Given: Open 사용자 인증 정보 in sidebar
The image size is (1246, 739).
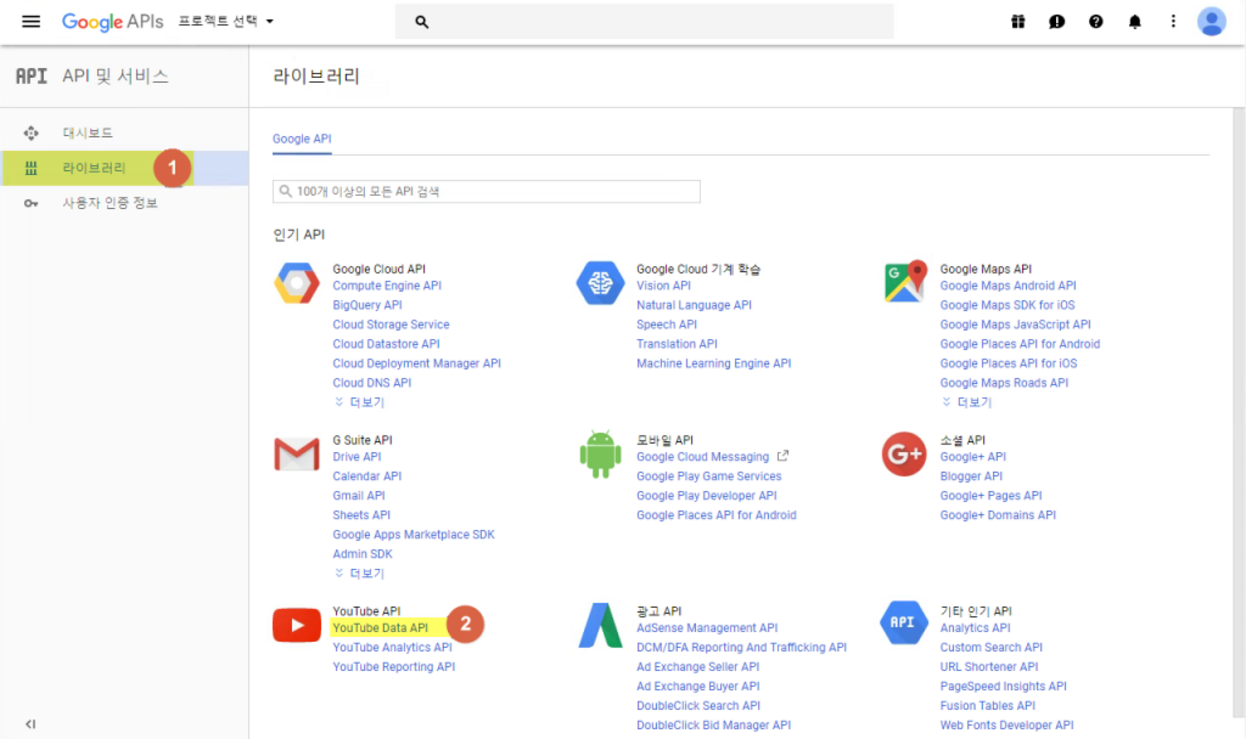Looking at the screenshot, I should (x=110, y=203).
